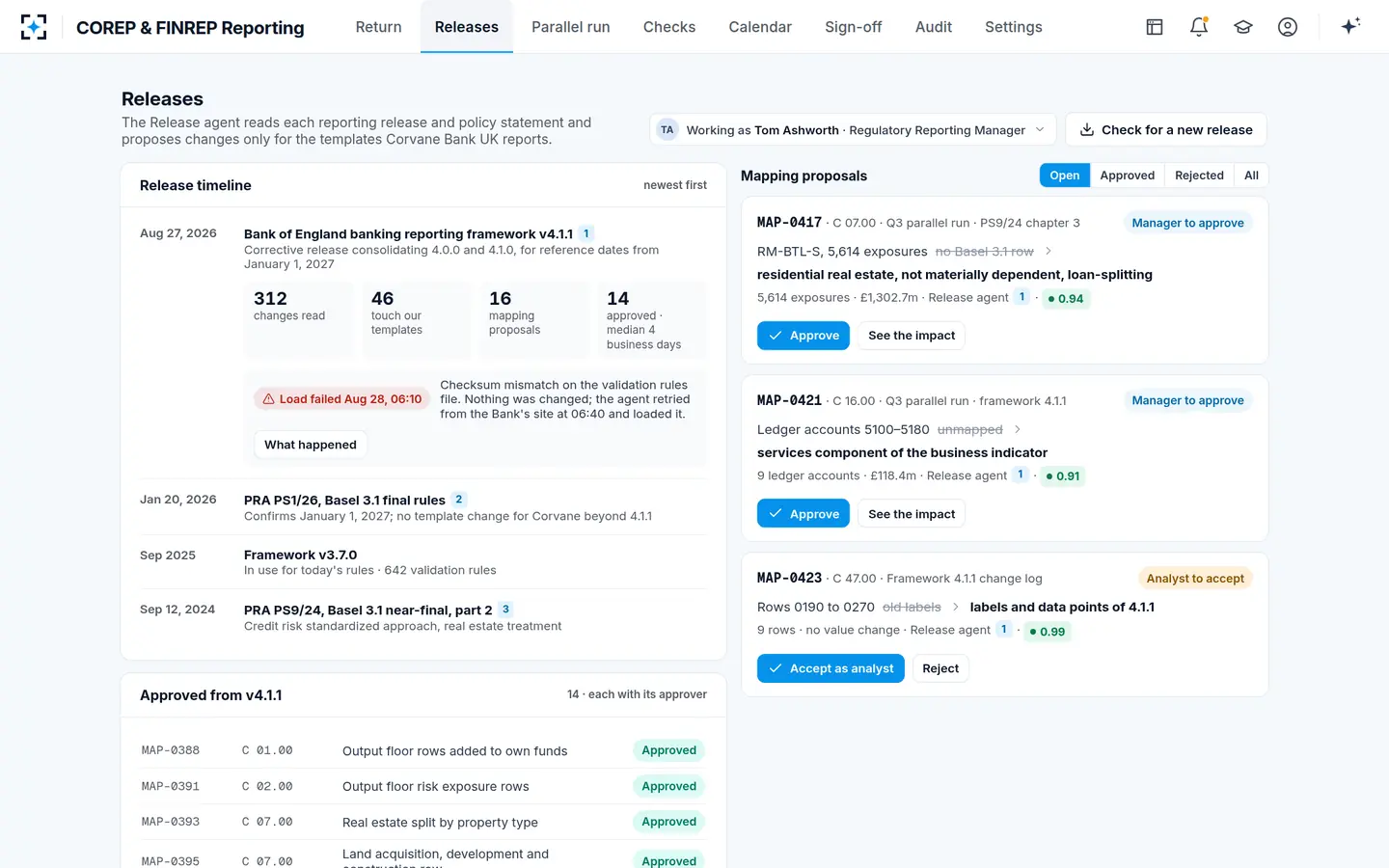Approve proposal MAP-0417

click(803, 336)
